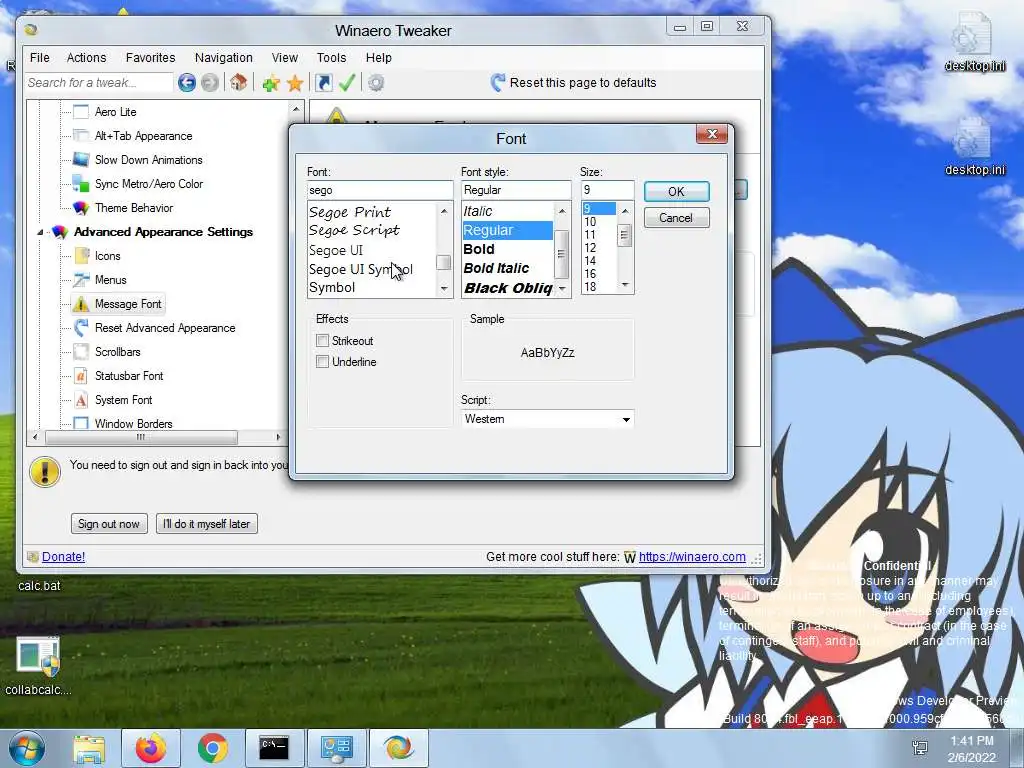Screen dimensions: 1024x768
Task: Click the Size input field
Action: tap(607, 190)
